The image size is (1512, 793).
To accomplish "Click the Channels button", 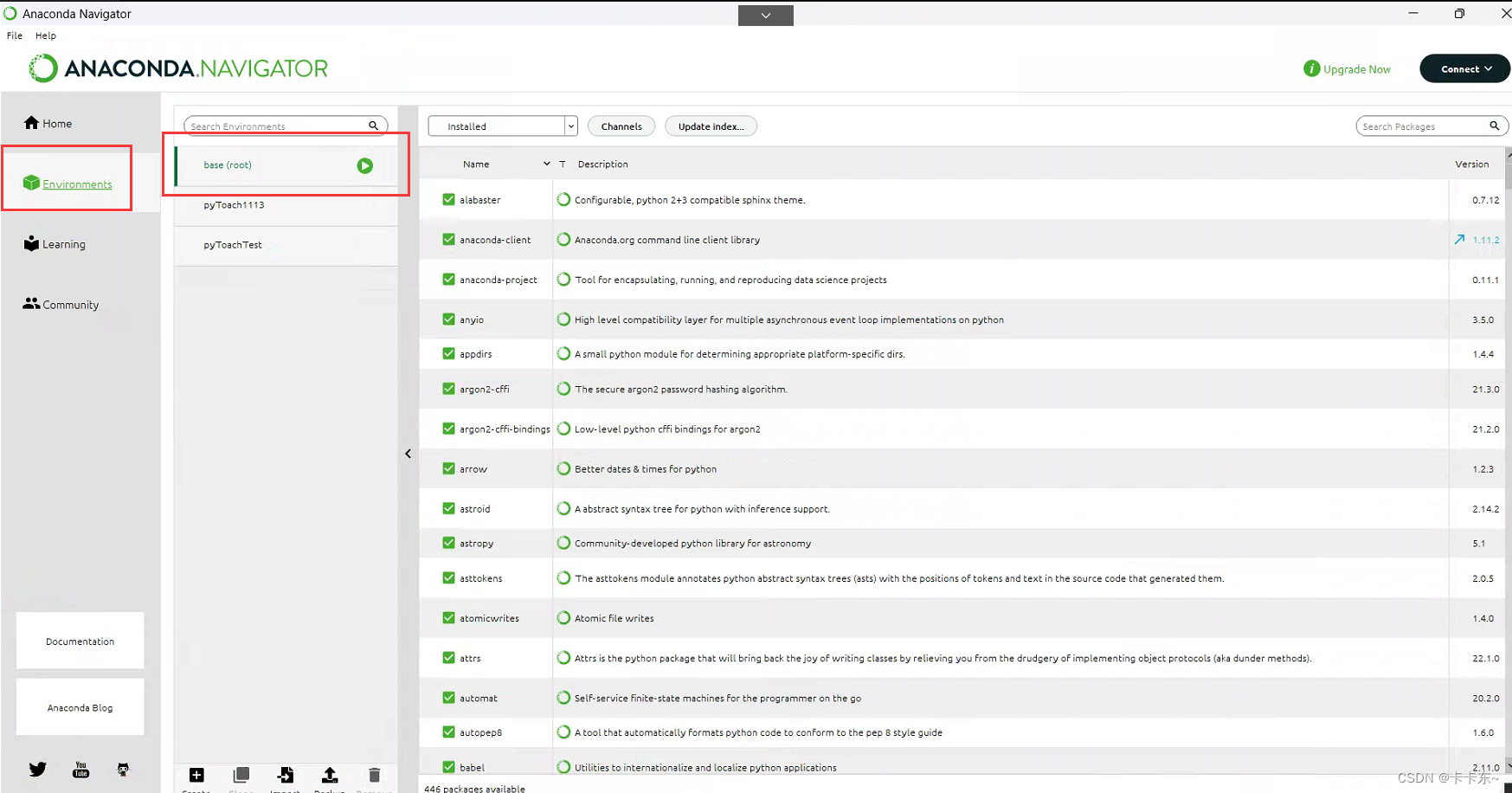I will 621,126.
